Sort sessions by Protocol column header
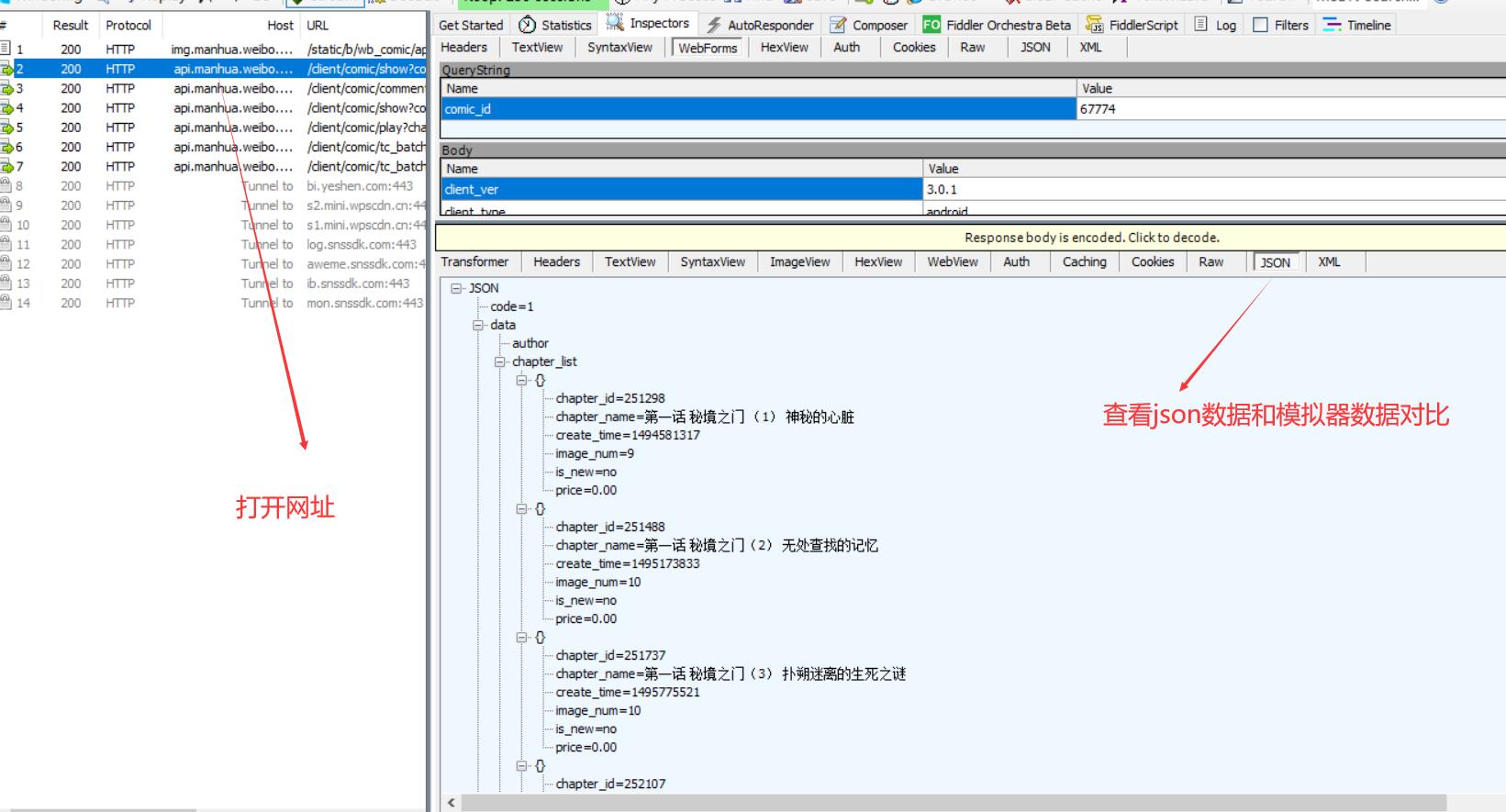The height and width of the screenshot is (812, 1506). (x=128, y=25)
